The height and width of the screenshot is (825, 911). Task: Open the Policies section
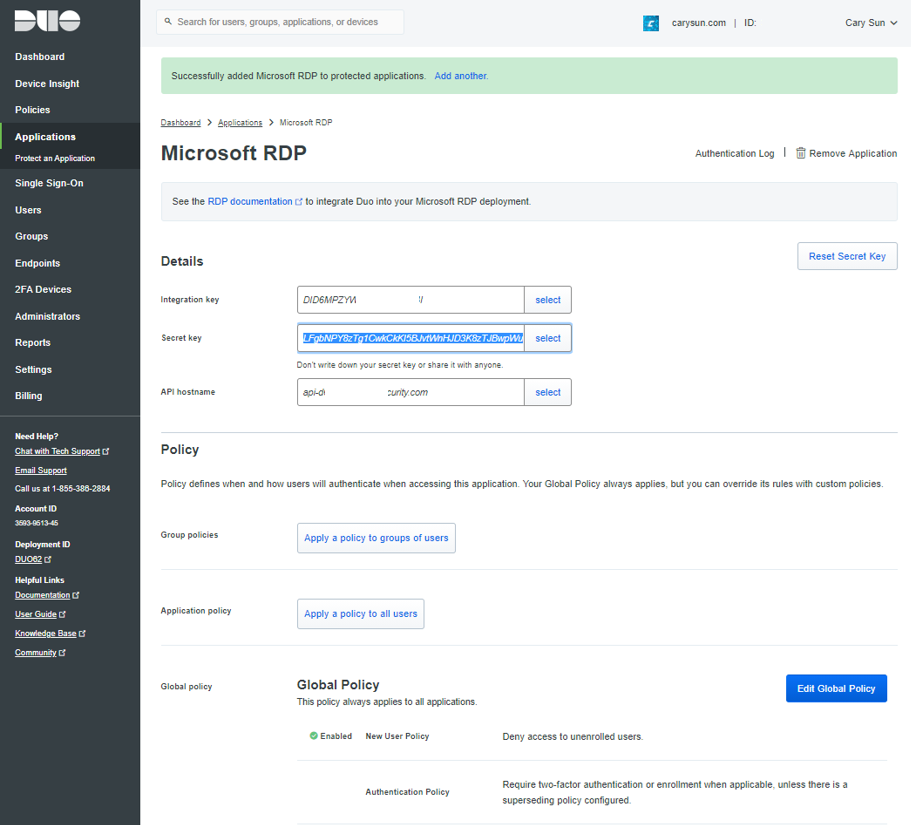33,110
